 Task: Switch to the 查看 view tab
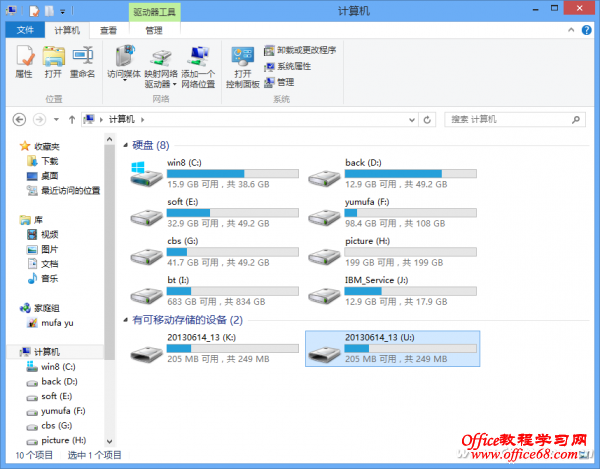click(109, 30)
